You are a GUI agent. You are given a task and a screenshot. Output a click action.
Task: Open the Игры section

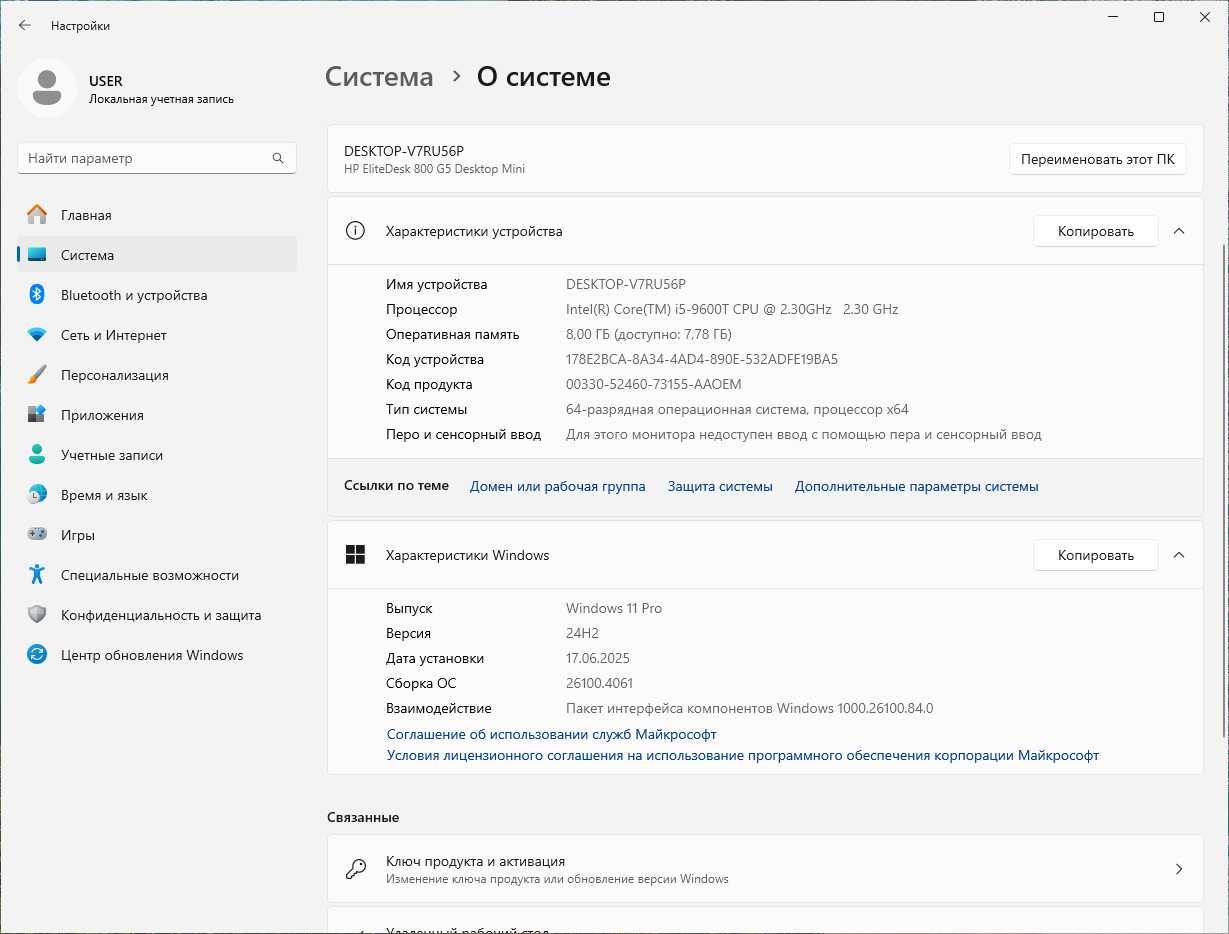click(x=157, y=535)
